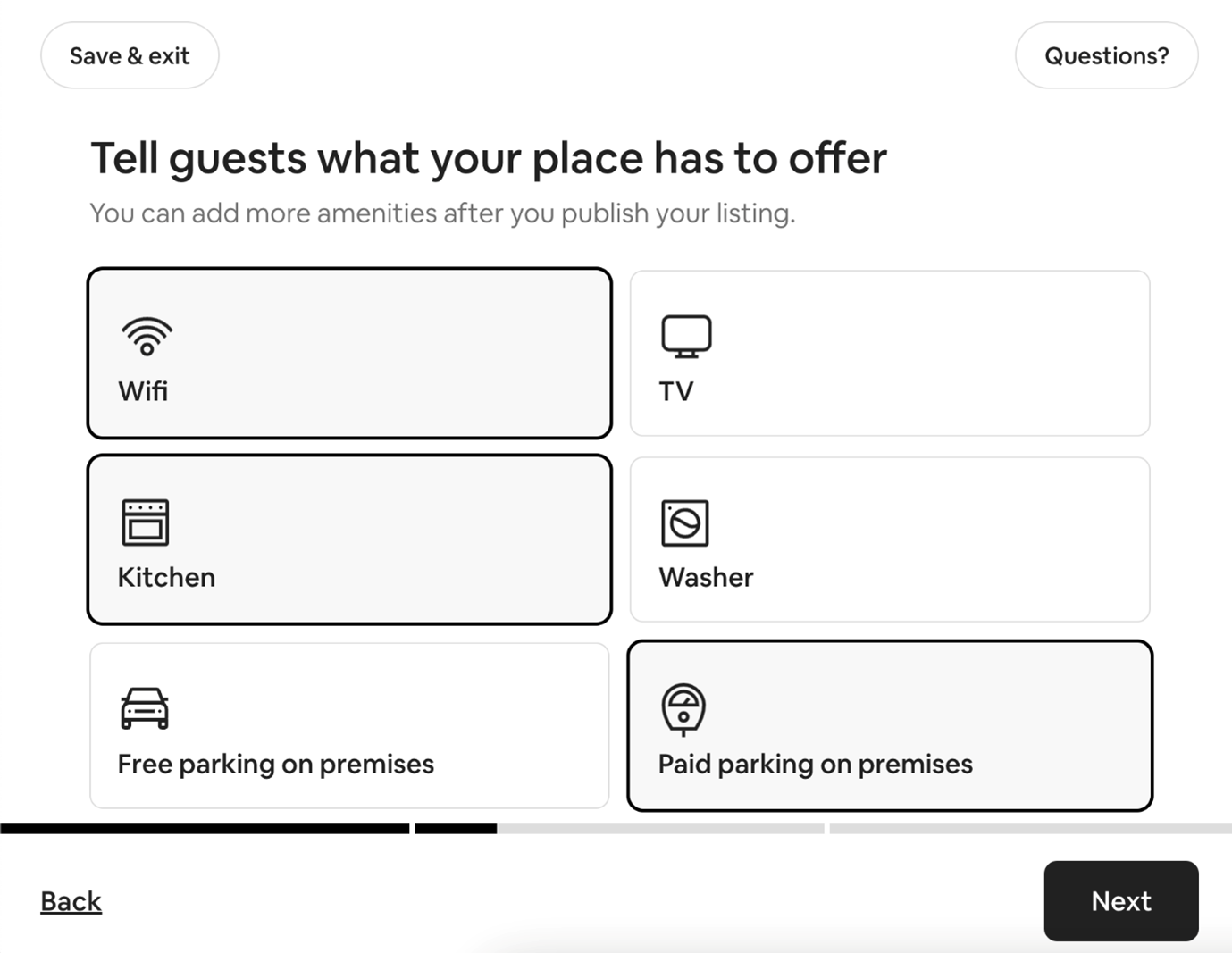The height and width of the screenshot is (953, 1232).
Task: Turn off Paid parking on premises
Action: (815, 765)
